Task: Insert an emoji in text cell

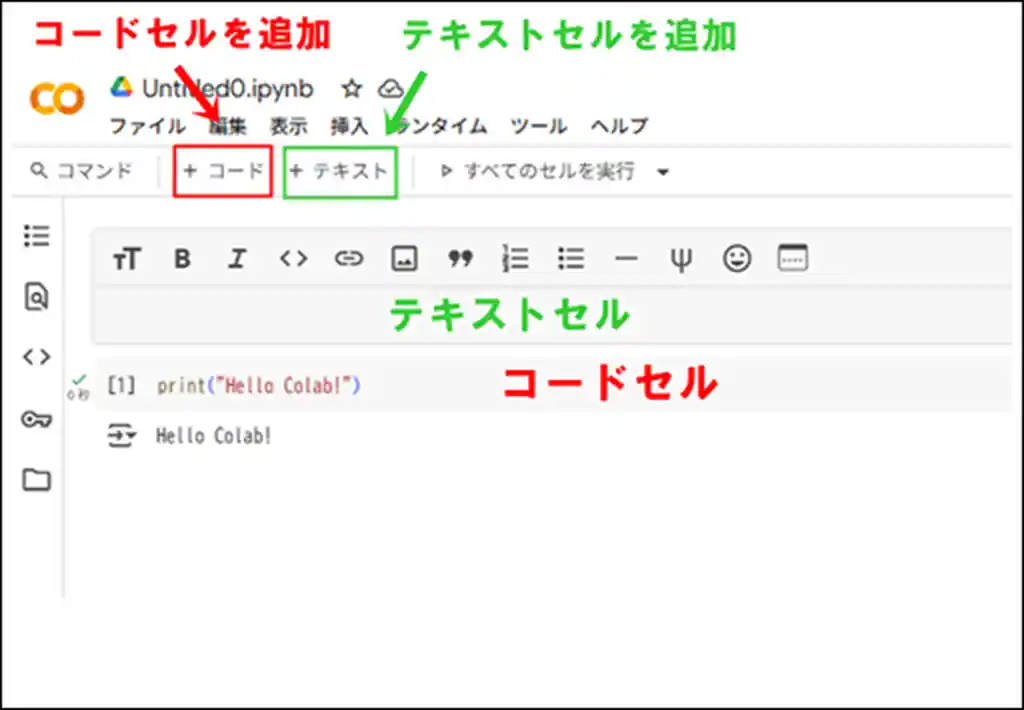Action: [x=737, y=259]
